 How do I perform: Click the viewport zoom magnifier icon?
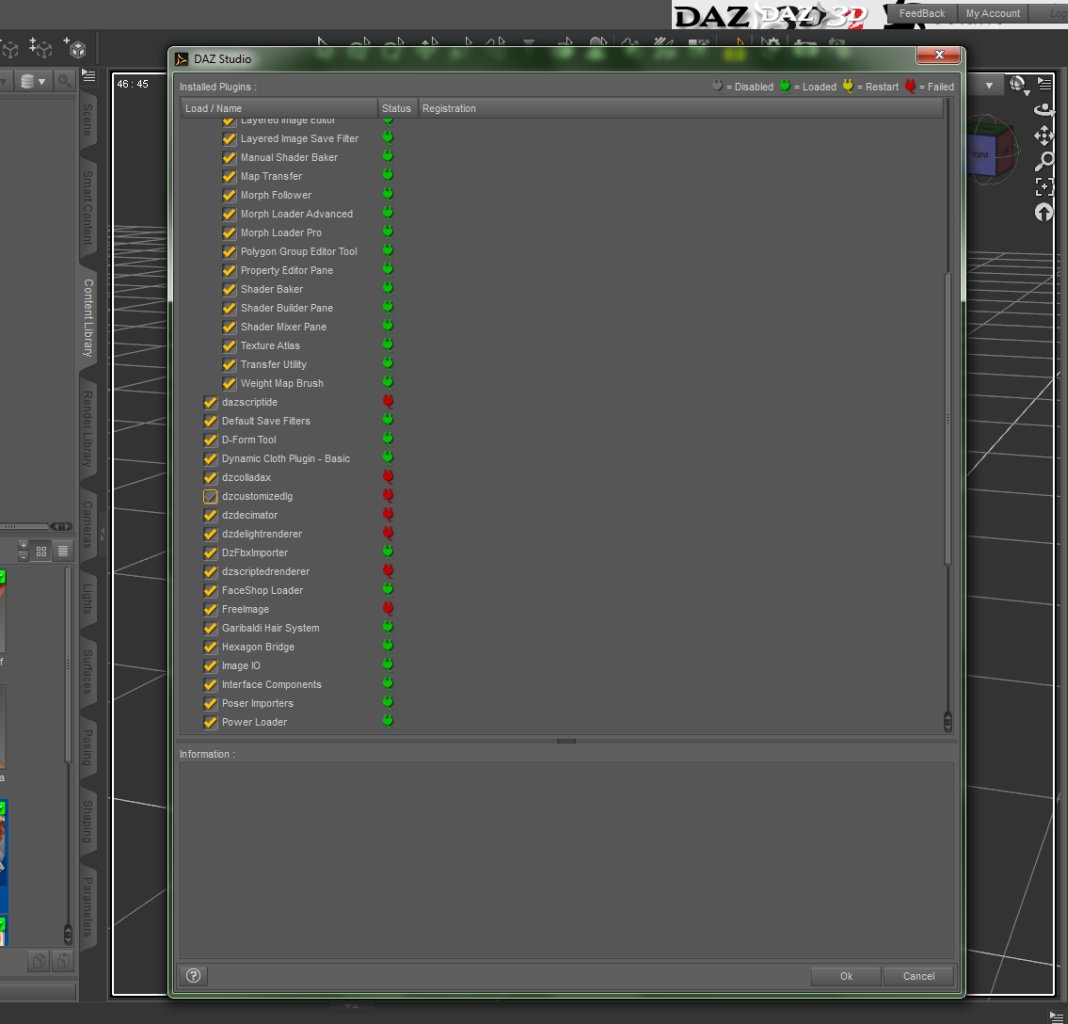[x=1045, y=161]
